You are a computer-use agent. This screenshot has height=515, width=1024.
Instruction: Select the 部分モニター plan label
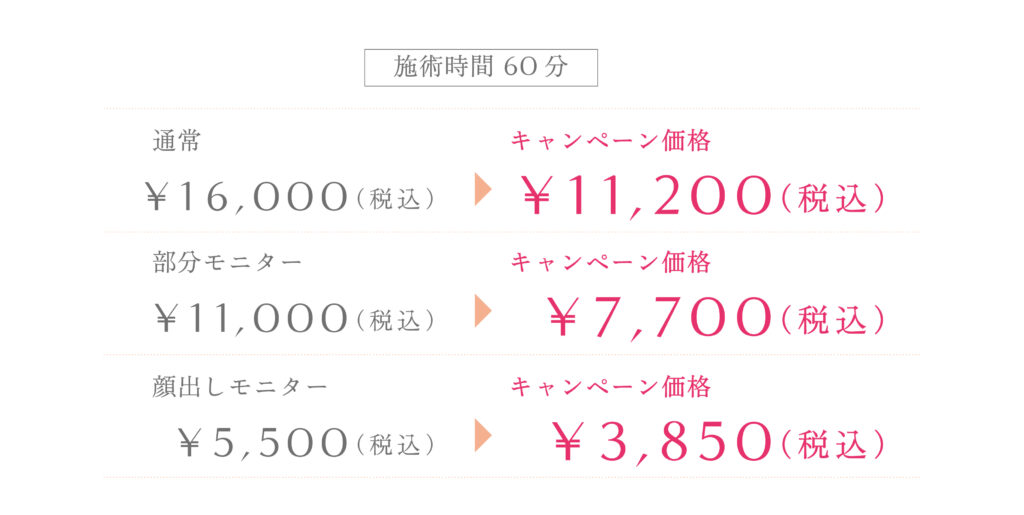point(227,263)
